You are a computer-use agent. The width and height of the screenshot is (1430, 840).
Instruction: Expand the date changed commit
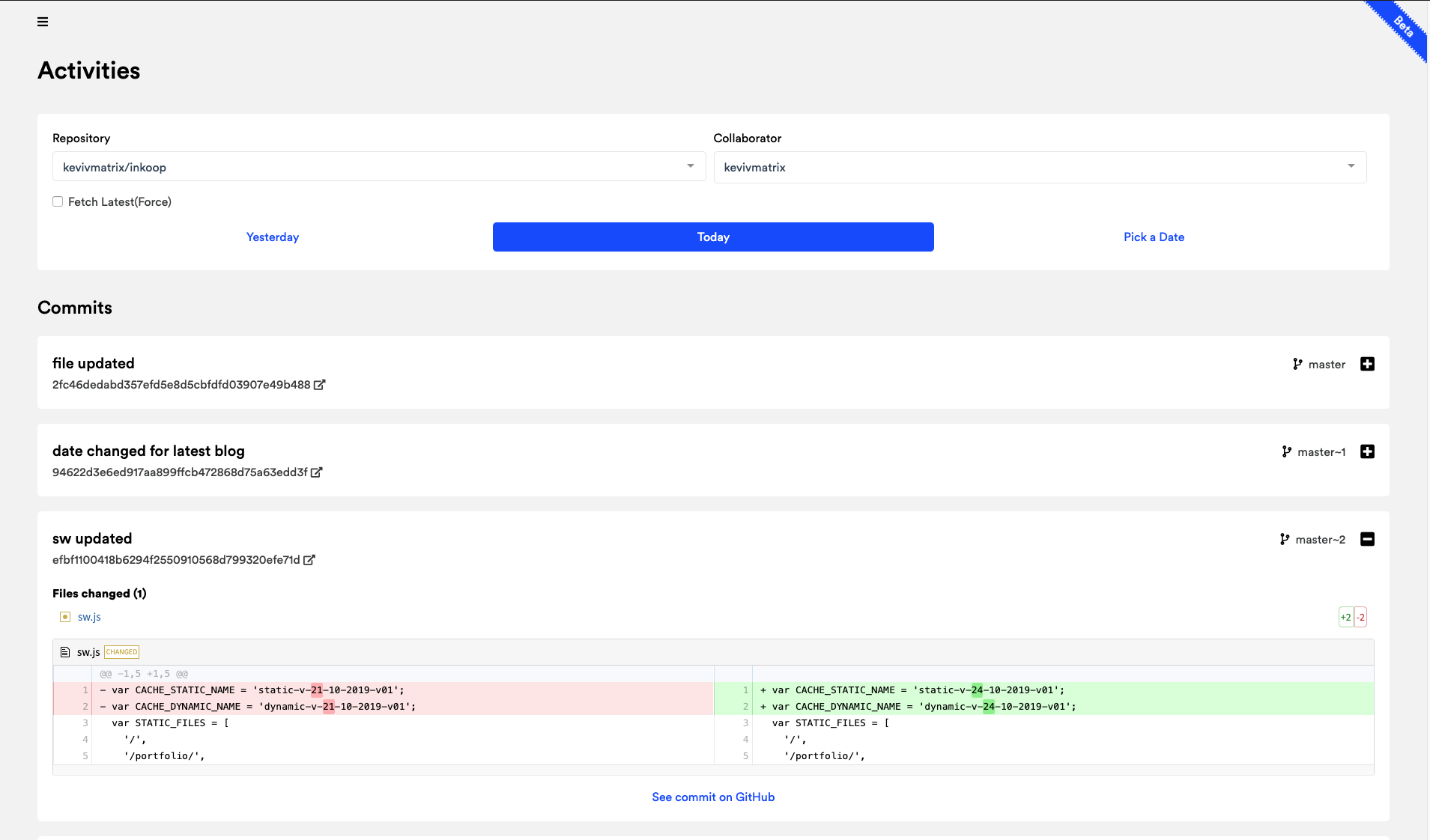(1367, 451)
